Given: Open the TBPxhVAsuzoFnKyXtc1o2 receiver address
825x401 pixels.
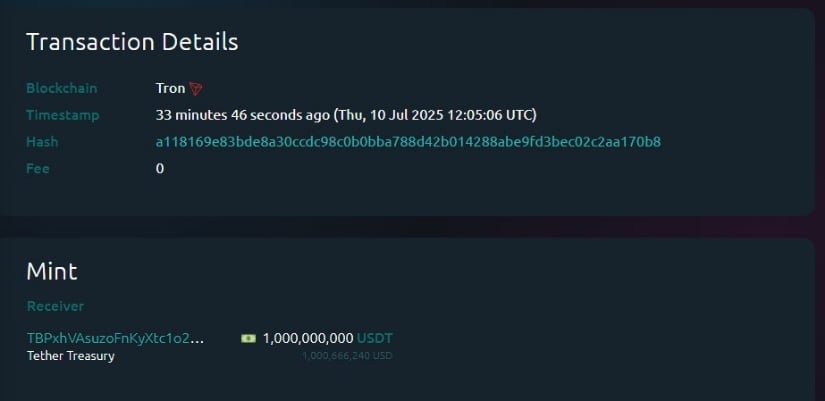Looking at the screenshot, I should 115,338.
